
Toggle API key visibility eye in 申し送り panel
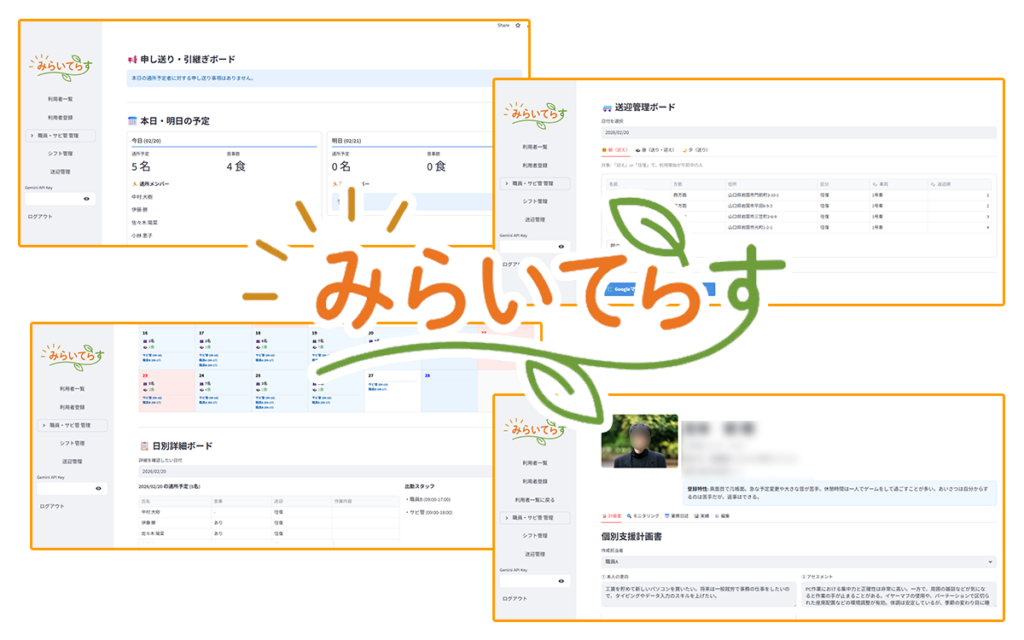pyautogui.click(x=86, y=199)
